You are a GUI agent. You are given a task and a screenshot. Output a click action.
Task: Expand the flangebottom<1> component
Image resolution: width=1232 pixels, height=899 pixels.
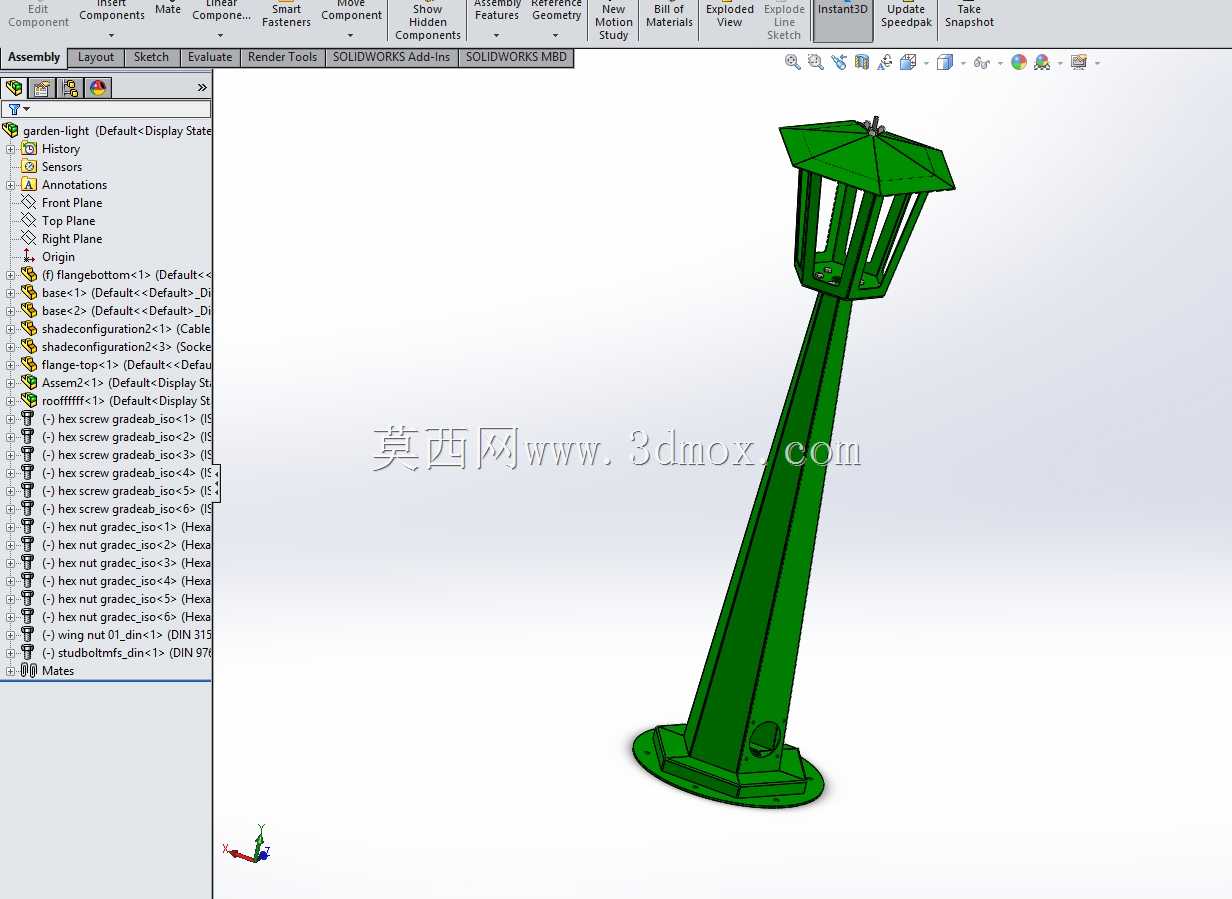coord(11,275)
